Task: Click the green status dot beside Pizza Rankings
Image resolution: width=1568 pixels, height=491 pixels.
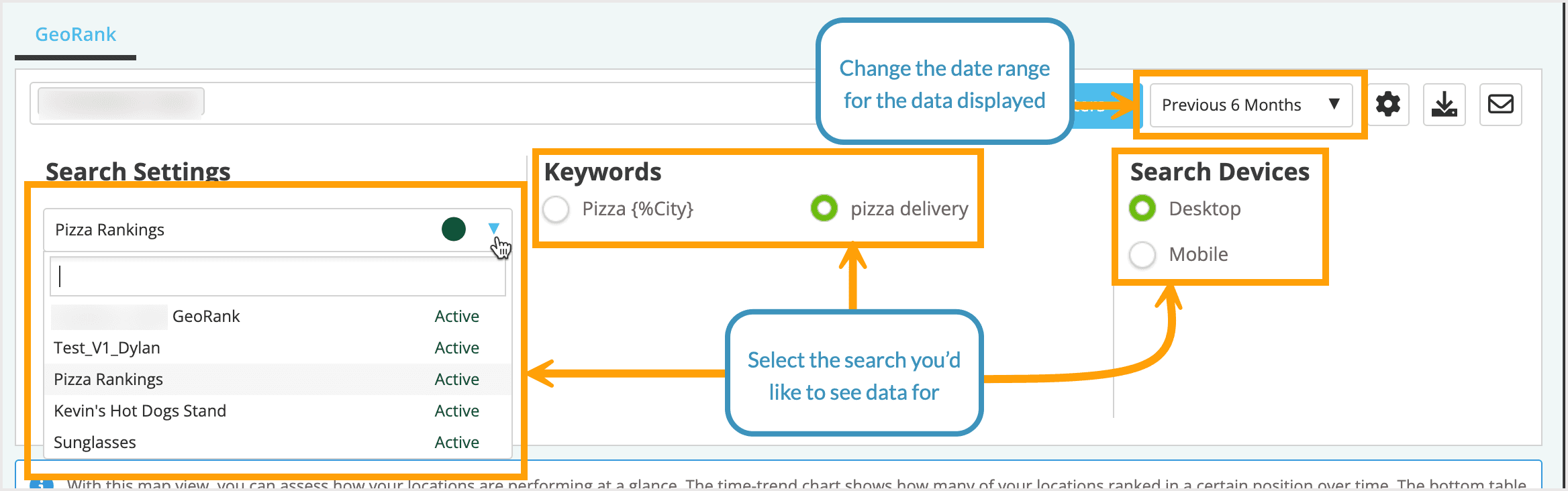Action: coord(453,229)
